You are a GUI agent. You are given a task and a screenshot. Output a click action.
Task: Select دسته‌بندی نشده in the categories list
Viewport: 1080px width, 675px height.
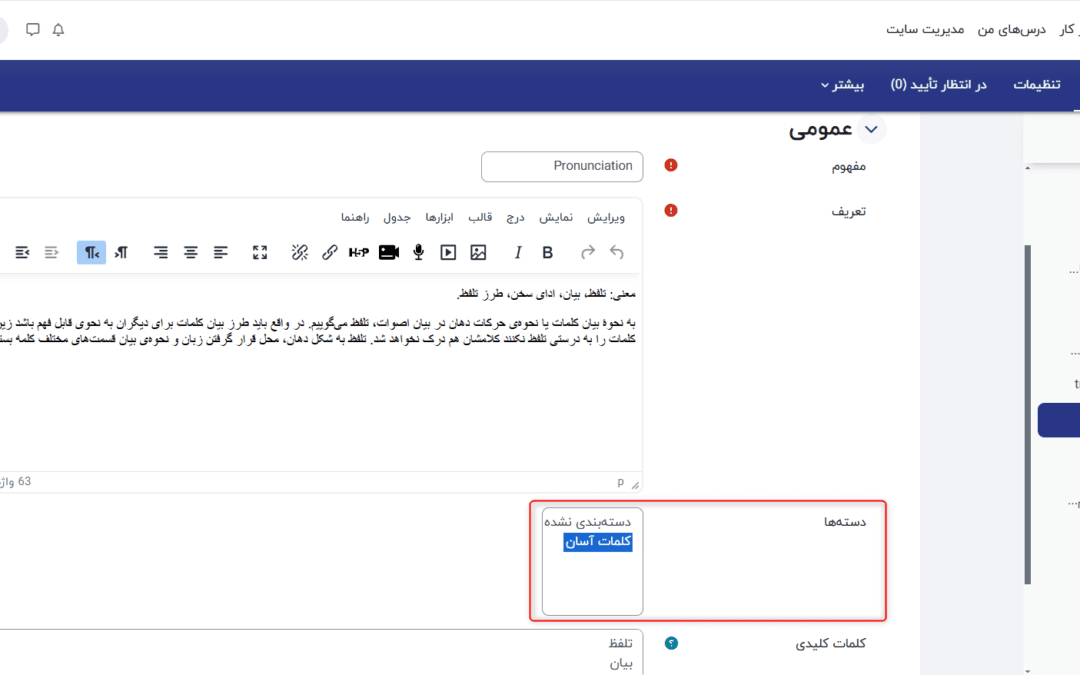click(587, 522)
